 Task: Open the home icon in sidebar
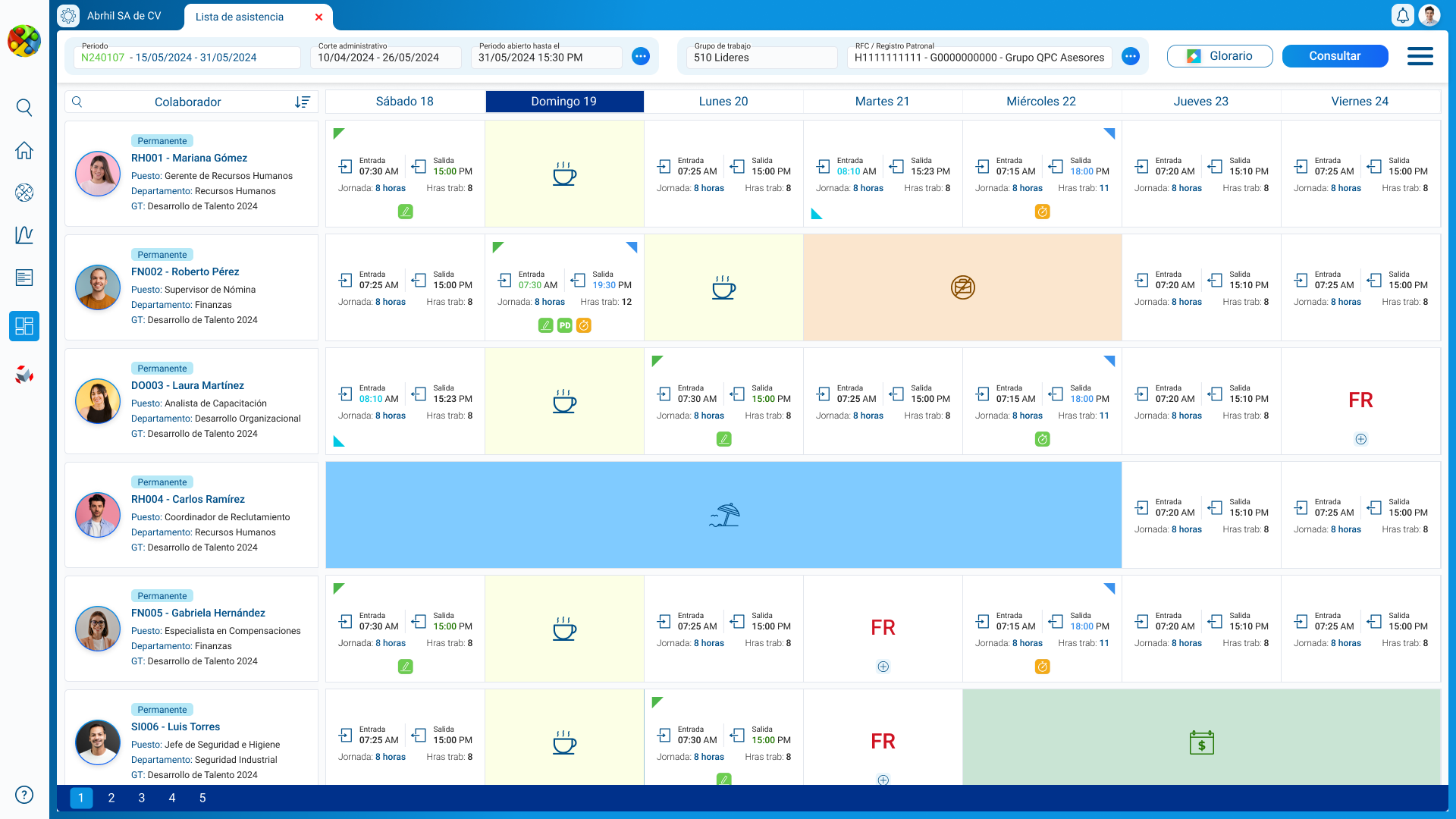click(x=24, y=150)
